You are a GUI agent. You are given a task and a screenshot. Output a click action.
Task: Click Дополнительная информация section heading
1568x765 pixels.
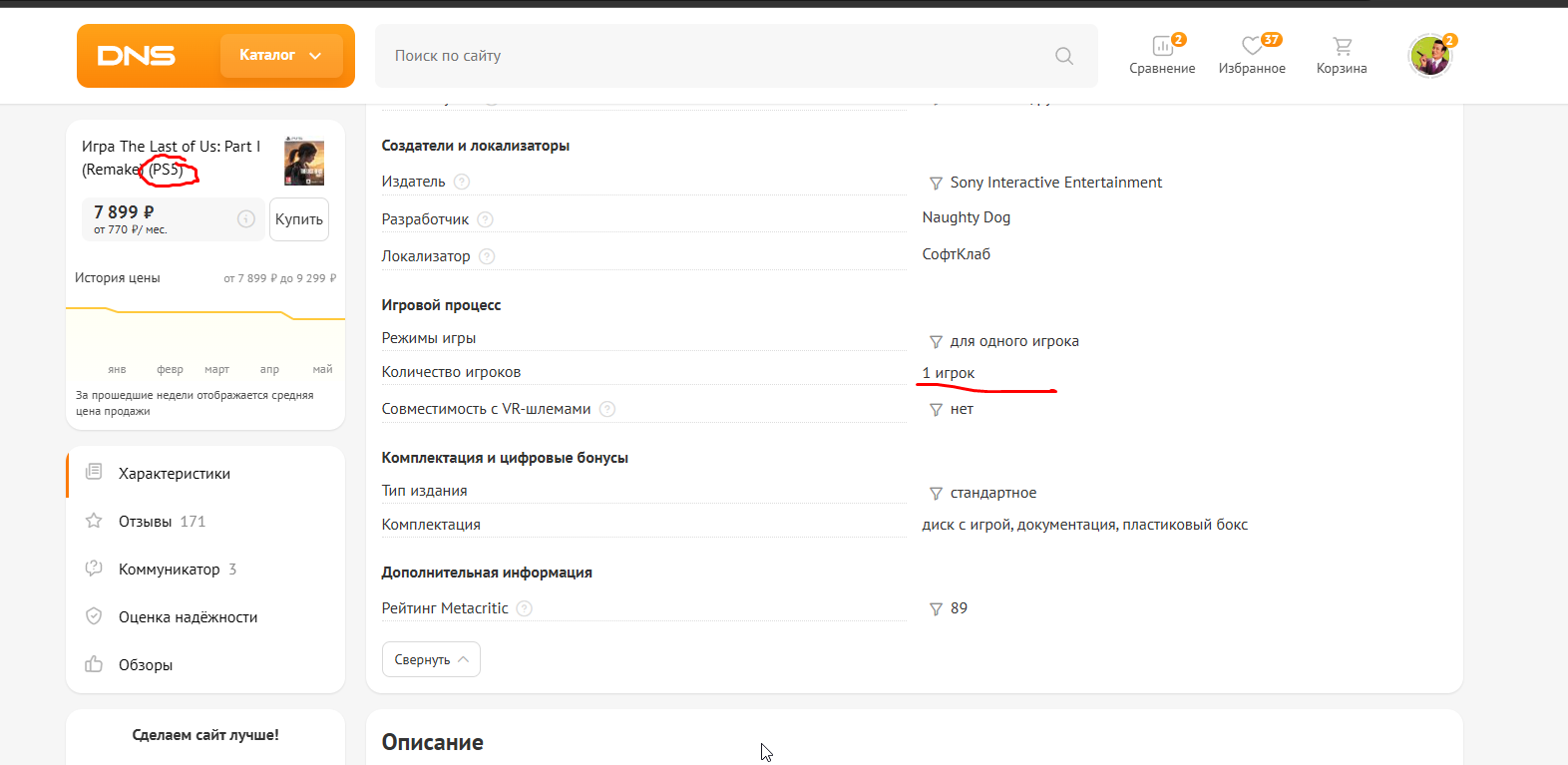pyautogui.click(x=487, y=573)
